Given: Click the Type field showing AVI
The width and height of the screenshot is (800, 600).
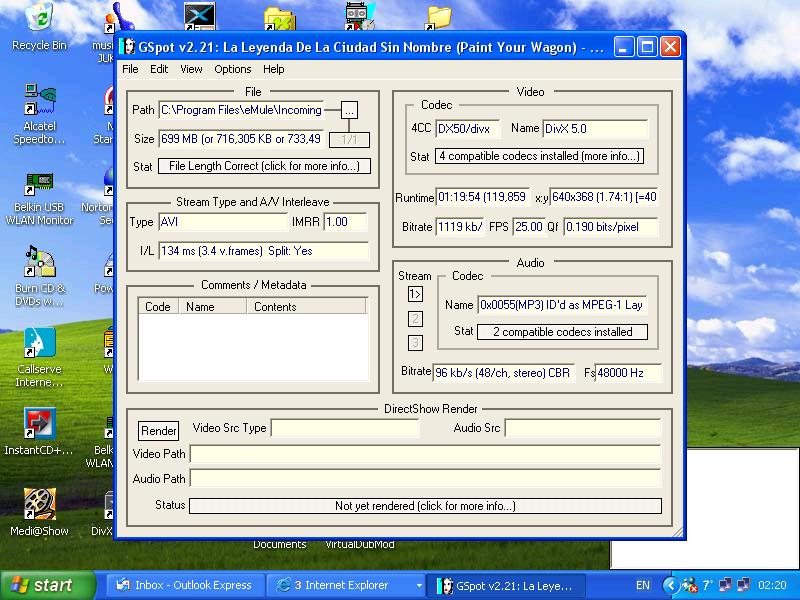Looking at the screenshot, I should coord(223,222).
